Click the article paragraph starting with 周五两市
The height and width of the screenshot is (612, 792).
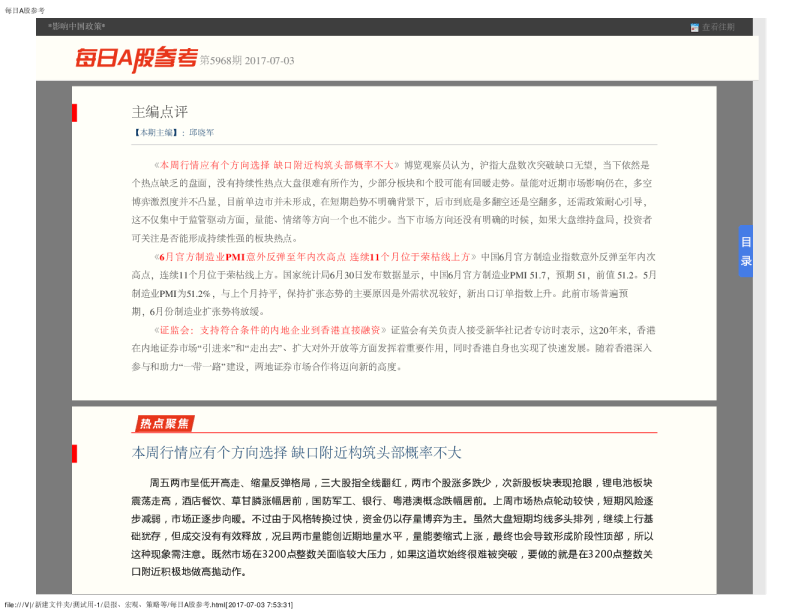click(x=392, y=526)
